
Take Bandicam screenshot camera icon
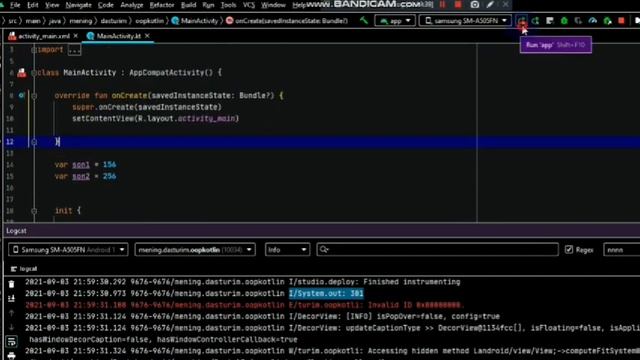474,4
